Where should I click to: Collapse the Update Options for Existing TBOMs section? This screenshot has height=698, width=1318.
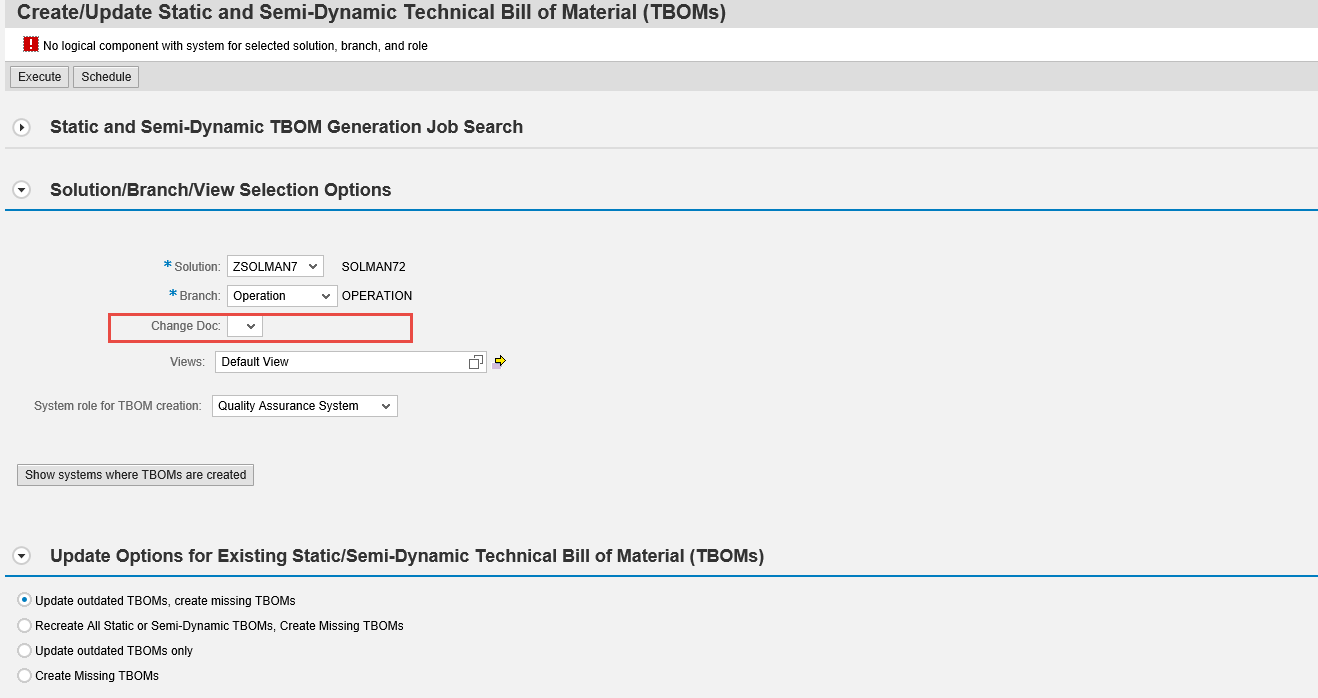click(22, 556)
